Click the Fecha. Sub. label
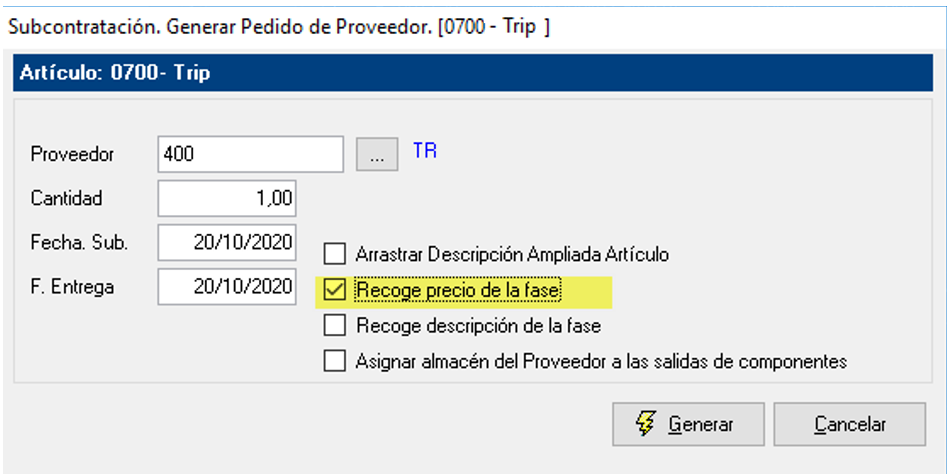The height and width of the screenshot is (476, 951). (79, 243)
